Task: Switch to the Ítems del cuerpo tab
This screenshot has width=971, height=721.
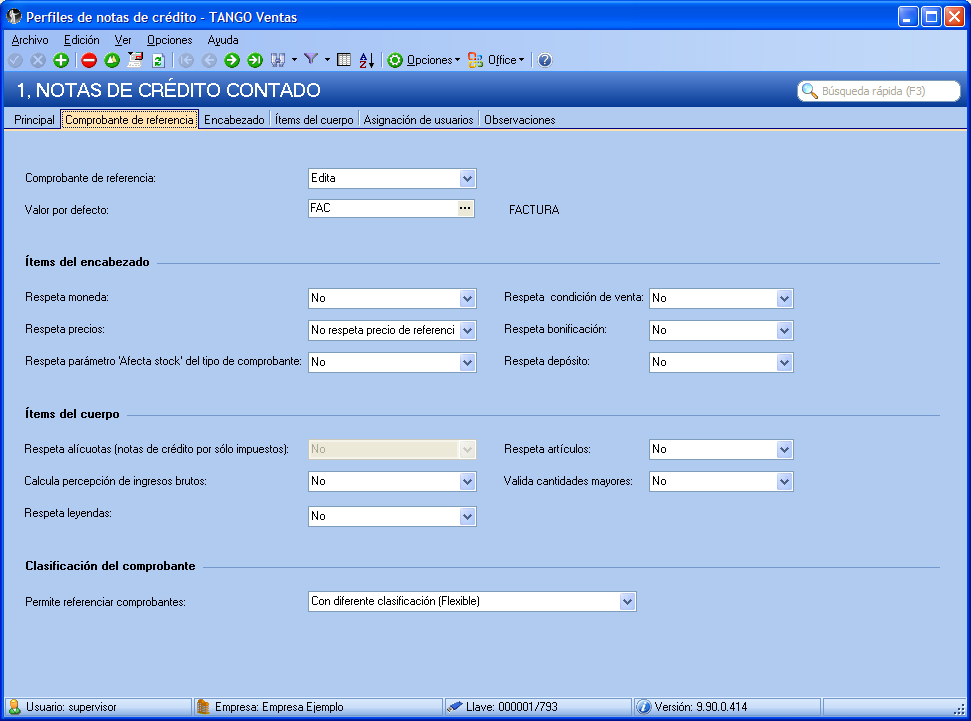Action: coord(314,120)
